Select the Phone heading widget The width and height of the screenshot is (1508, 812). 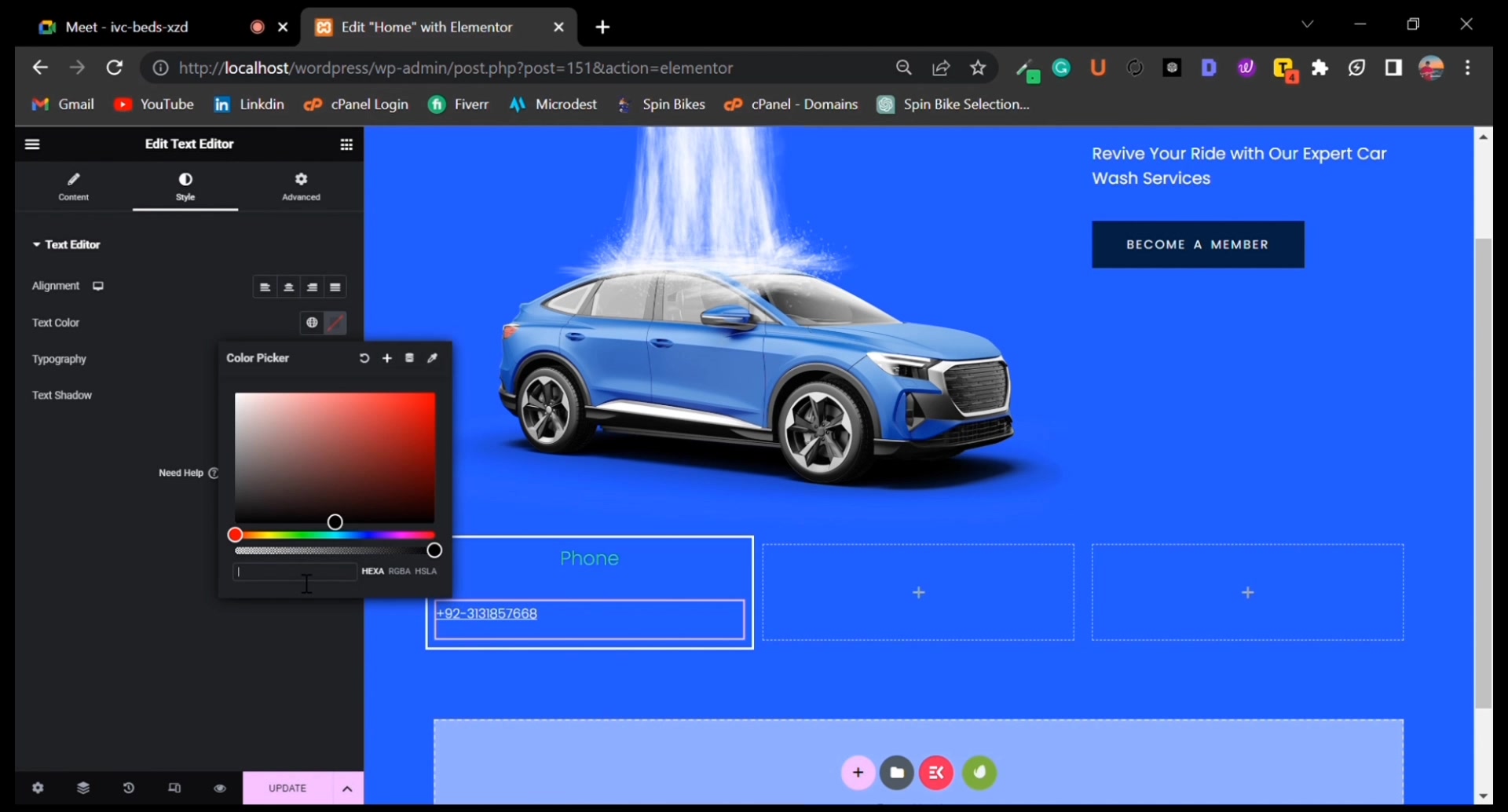pyautogui.click(x=589, y=558)
